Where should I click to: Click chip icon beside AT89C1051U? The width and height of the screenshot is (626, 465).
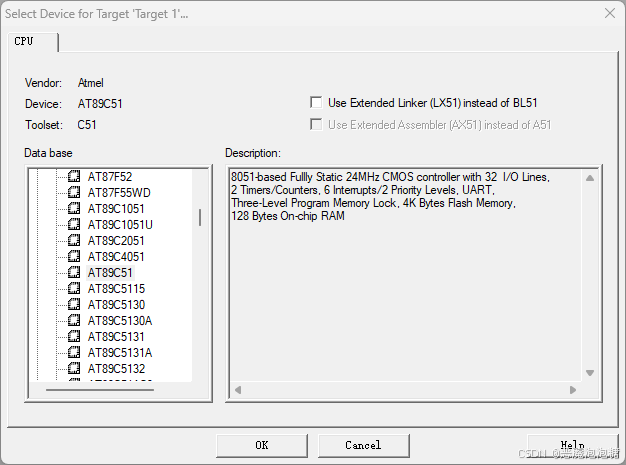[x=74, y=224]
